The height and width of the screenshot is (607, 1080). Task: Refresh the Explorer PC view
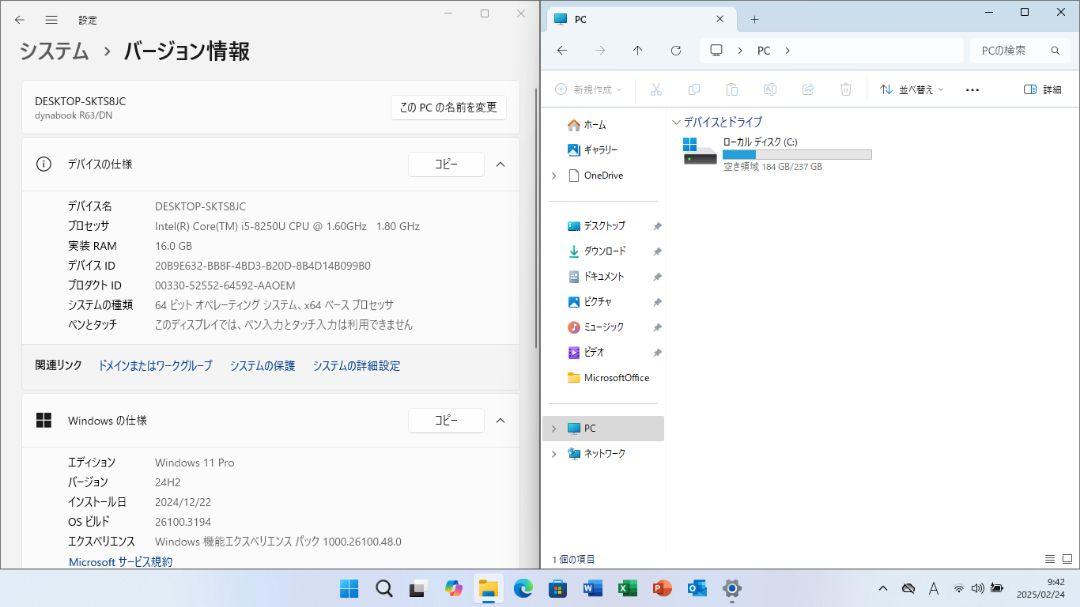[x=676, y=50]
